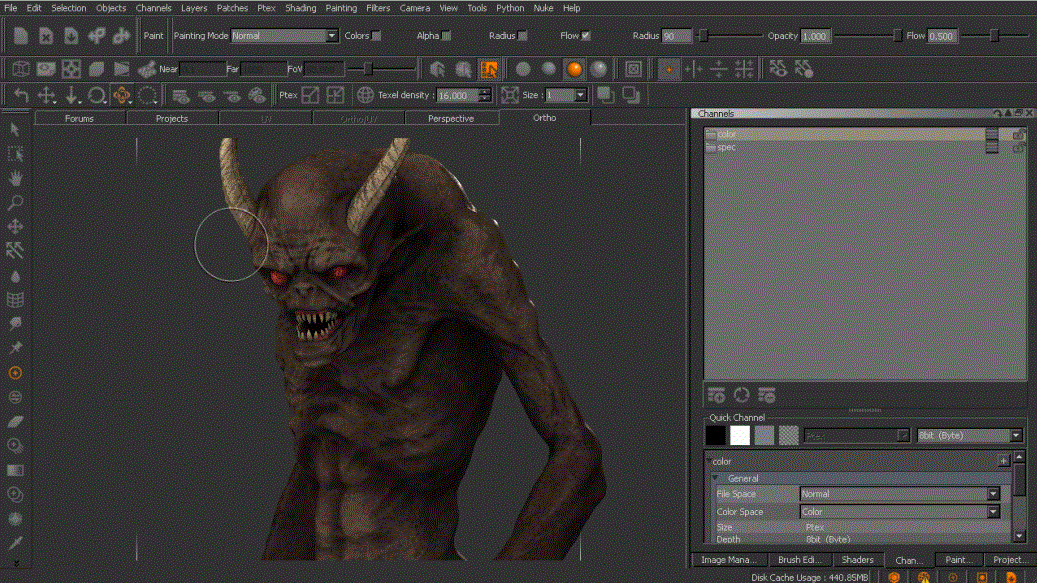
Task: Collapse the General section
Action: [716, 478]
